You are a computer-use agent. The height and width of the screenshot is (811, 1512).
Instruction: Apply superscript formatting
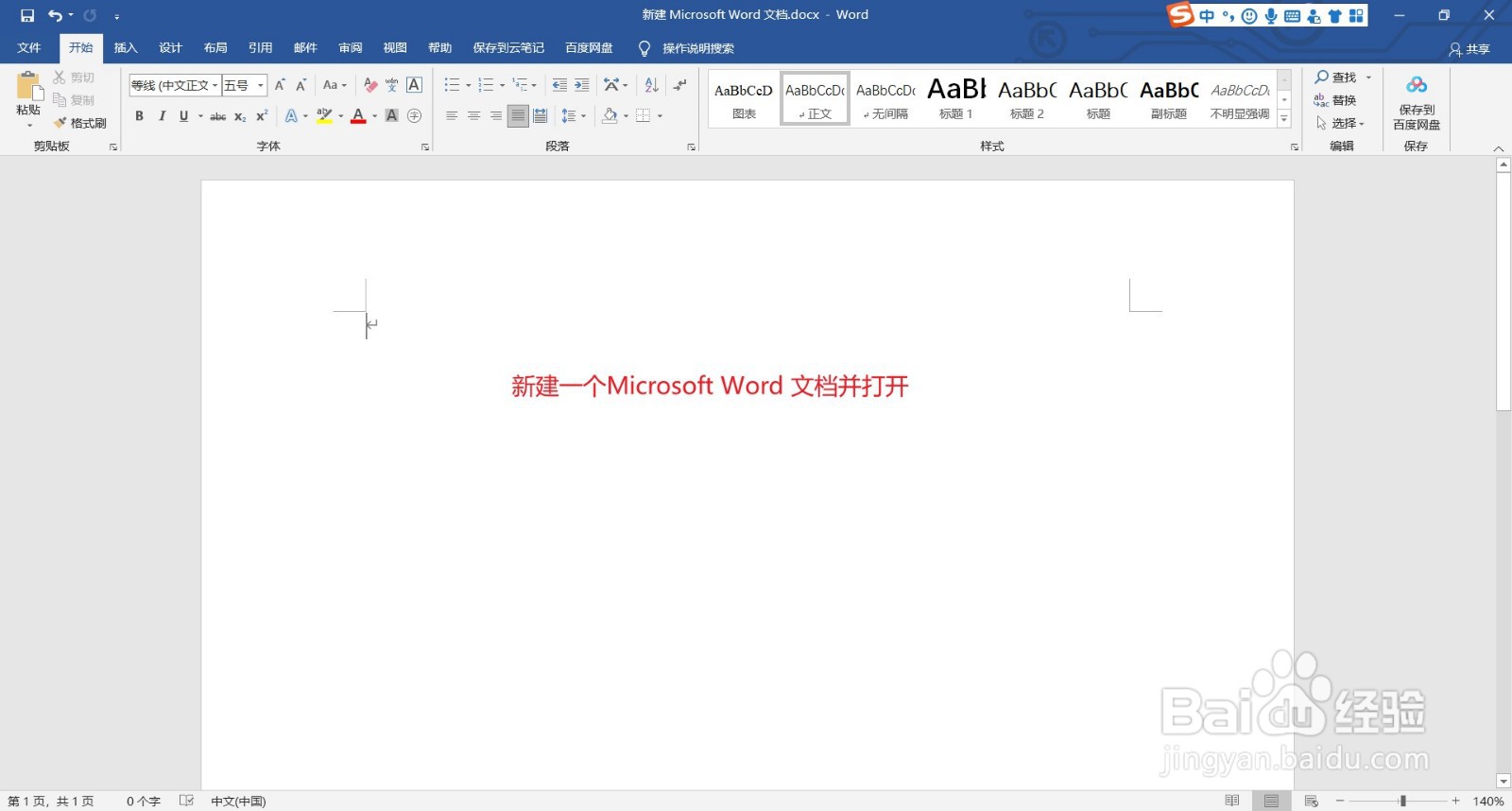click(262, 116)
